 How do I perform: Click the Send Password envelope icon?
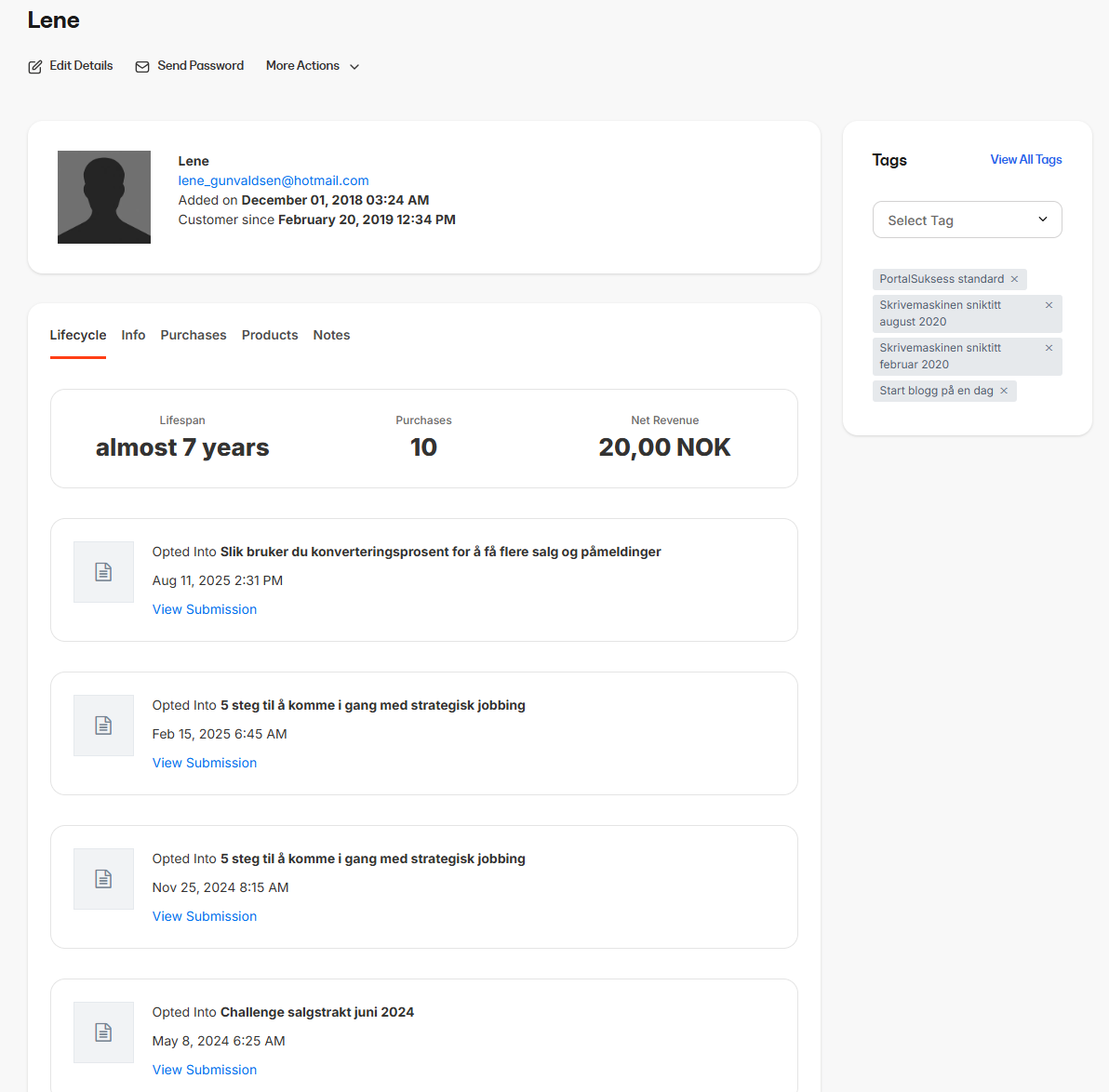coord(142,66)
